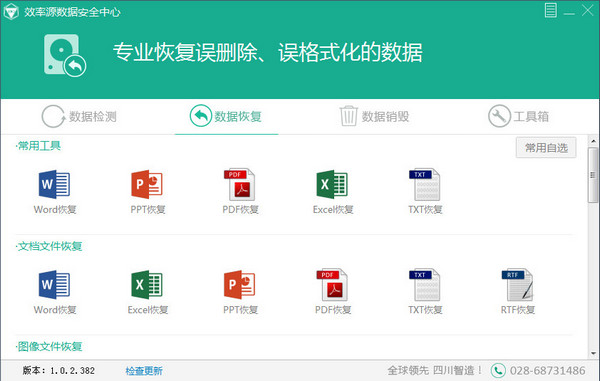Open PDF恢复 in 常用工具 section
Screen dimensions: 600x381
click(x=240, y=191)
